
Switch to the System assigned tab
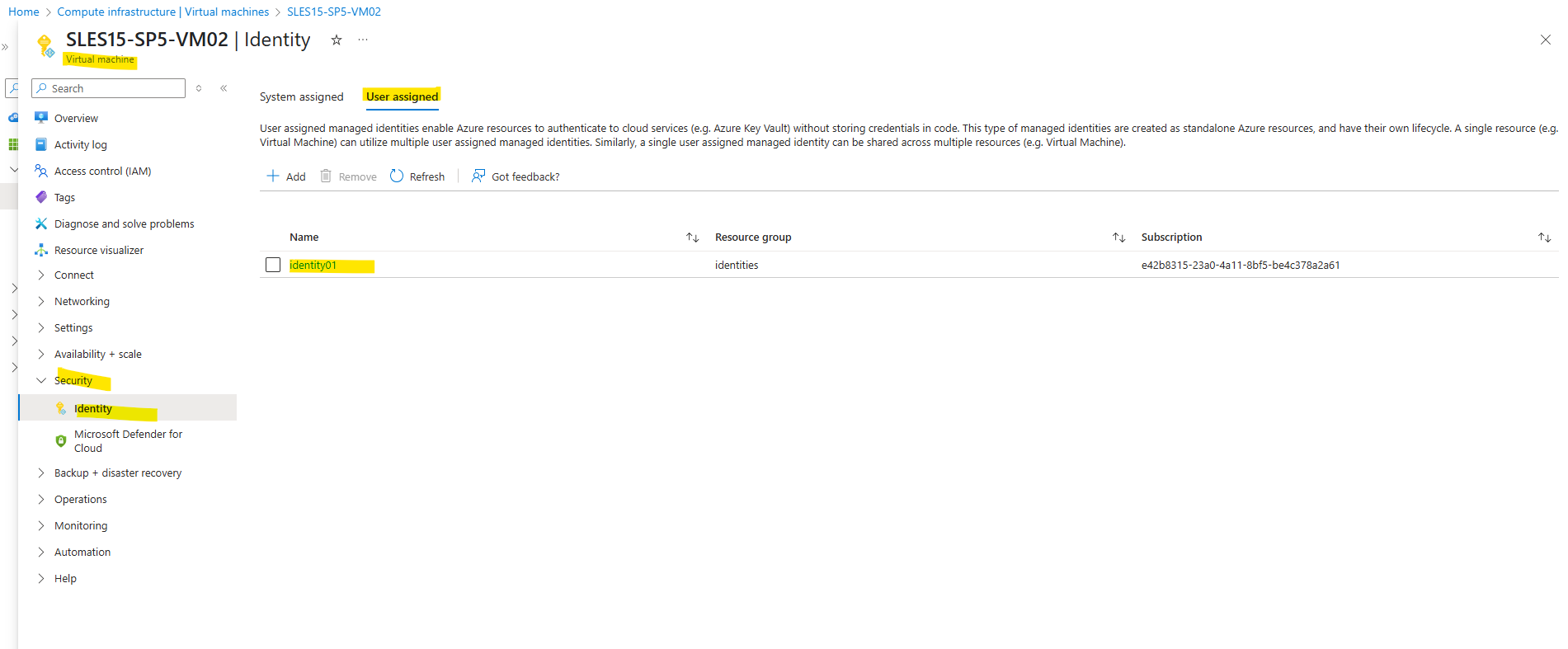coord(301,96)
